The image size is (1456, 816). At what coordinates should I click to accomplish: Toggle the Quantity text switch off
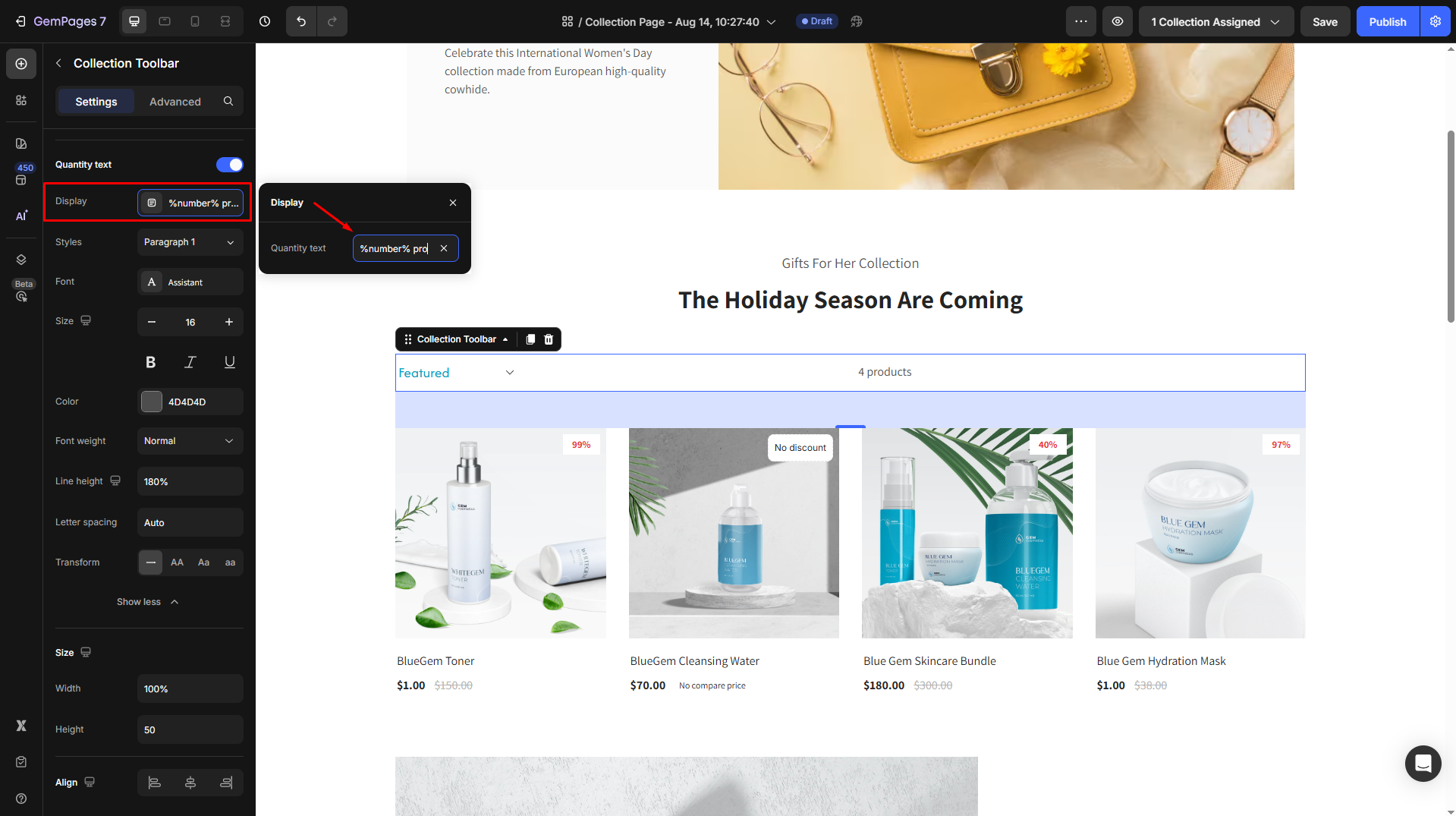click(229, 165)
